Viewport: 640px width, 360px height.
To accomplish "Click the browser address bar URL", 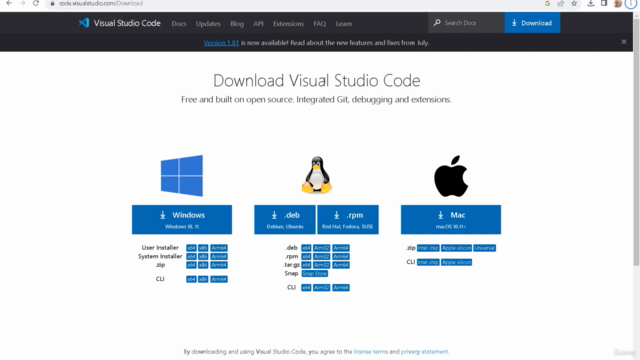I will [101, 3].
